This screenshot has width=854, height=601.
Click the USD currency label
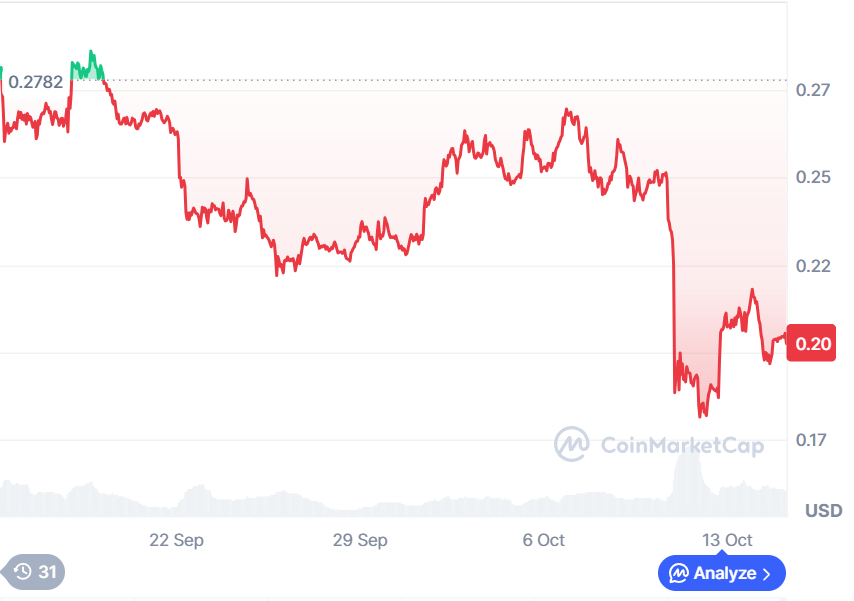point(823,511)
